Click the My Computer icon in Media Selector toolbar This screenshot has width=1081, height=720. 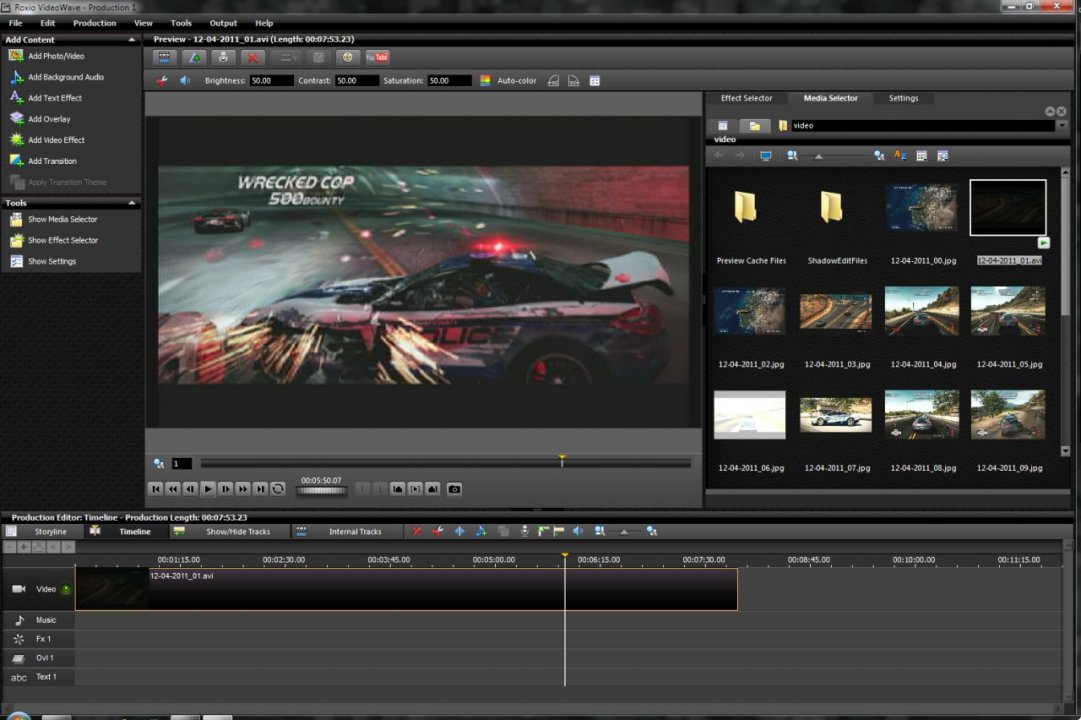coord(765,156)
